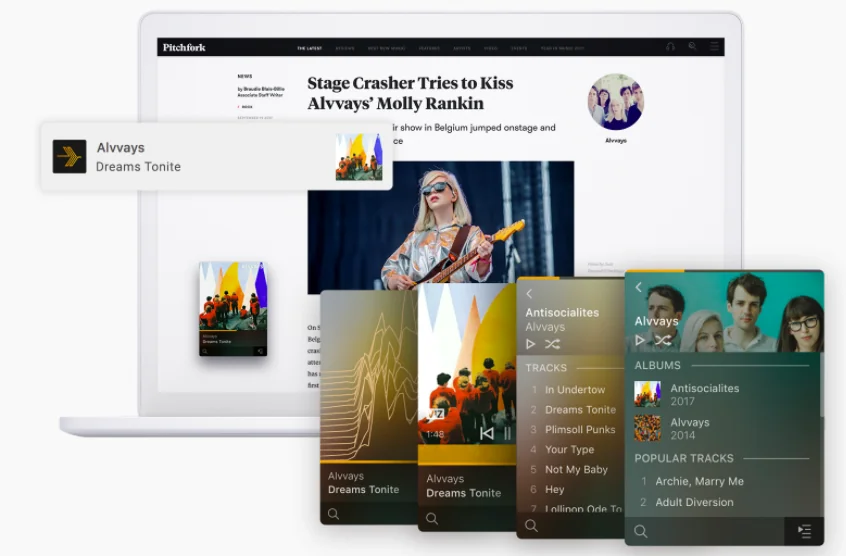Pause the playing Dreams Tonite track
The height and width of the screenshot is (556, 846).
pyautogui.click(x=507, y=433)
